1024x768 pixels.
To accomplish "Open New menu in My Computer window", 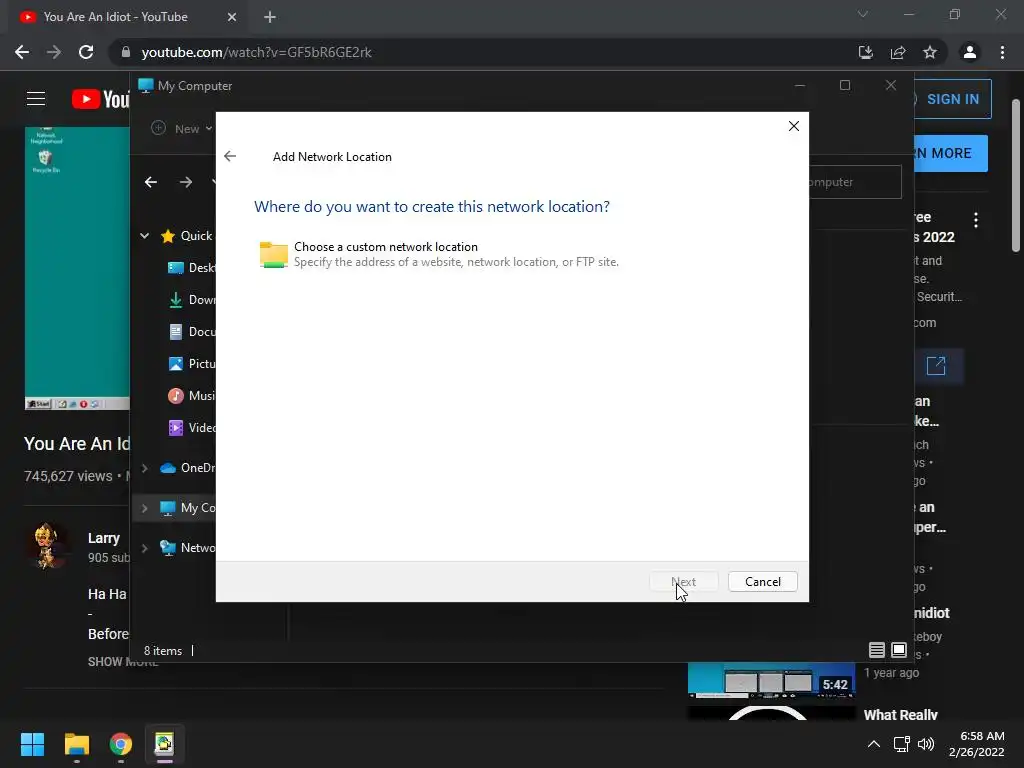I will pyautogui.click(x=182, y=129).
